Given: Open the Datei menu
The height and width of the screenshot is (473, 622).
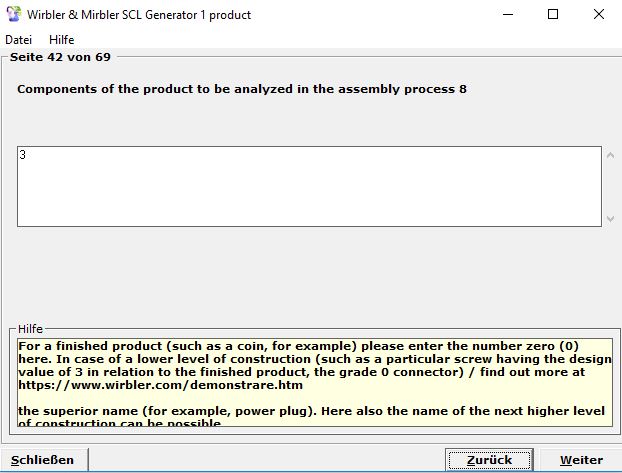Looking at the screenshot, I should (19, 40).
